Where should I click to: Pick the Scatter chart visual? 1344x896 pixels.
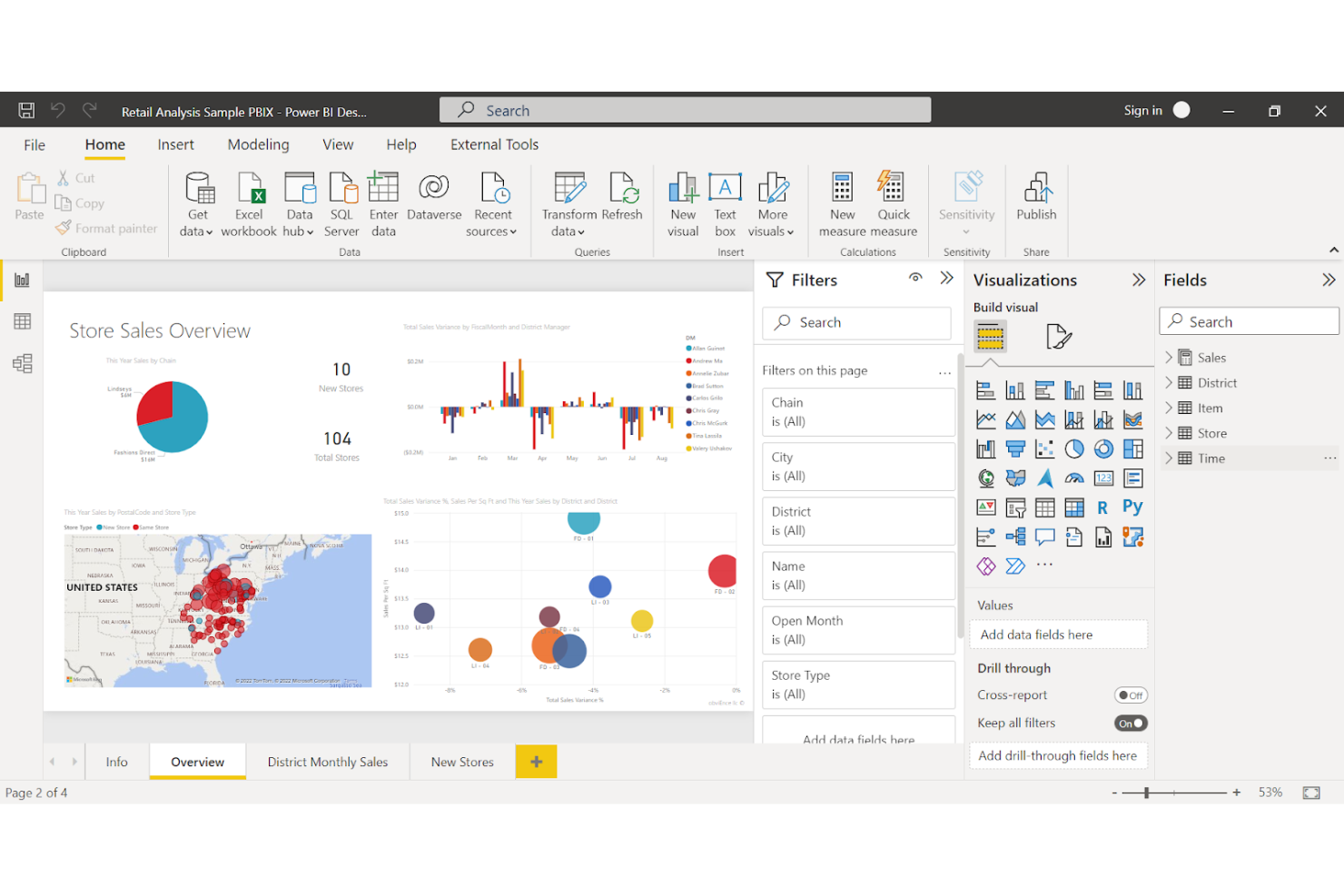click(x=1044, y=449)
